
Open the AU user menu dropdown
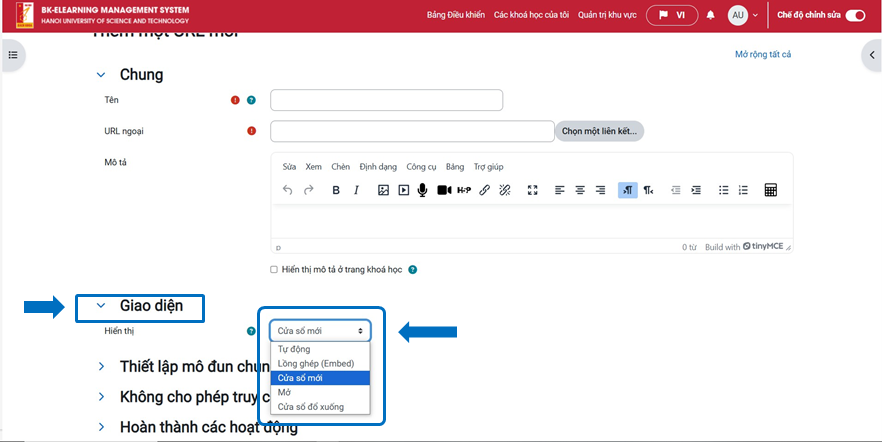[743, 15]
